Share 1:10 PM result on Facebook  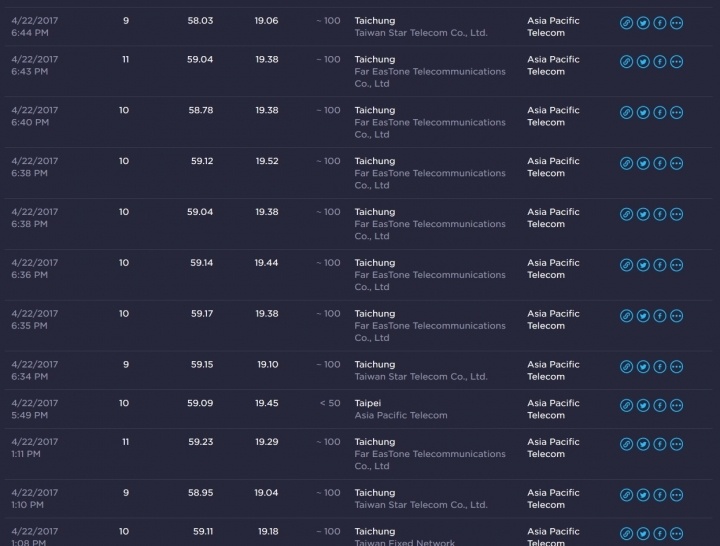(x=660, y=495)
